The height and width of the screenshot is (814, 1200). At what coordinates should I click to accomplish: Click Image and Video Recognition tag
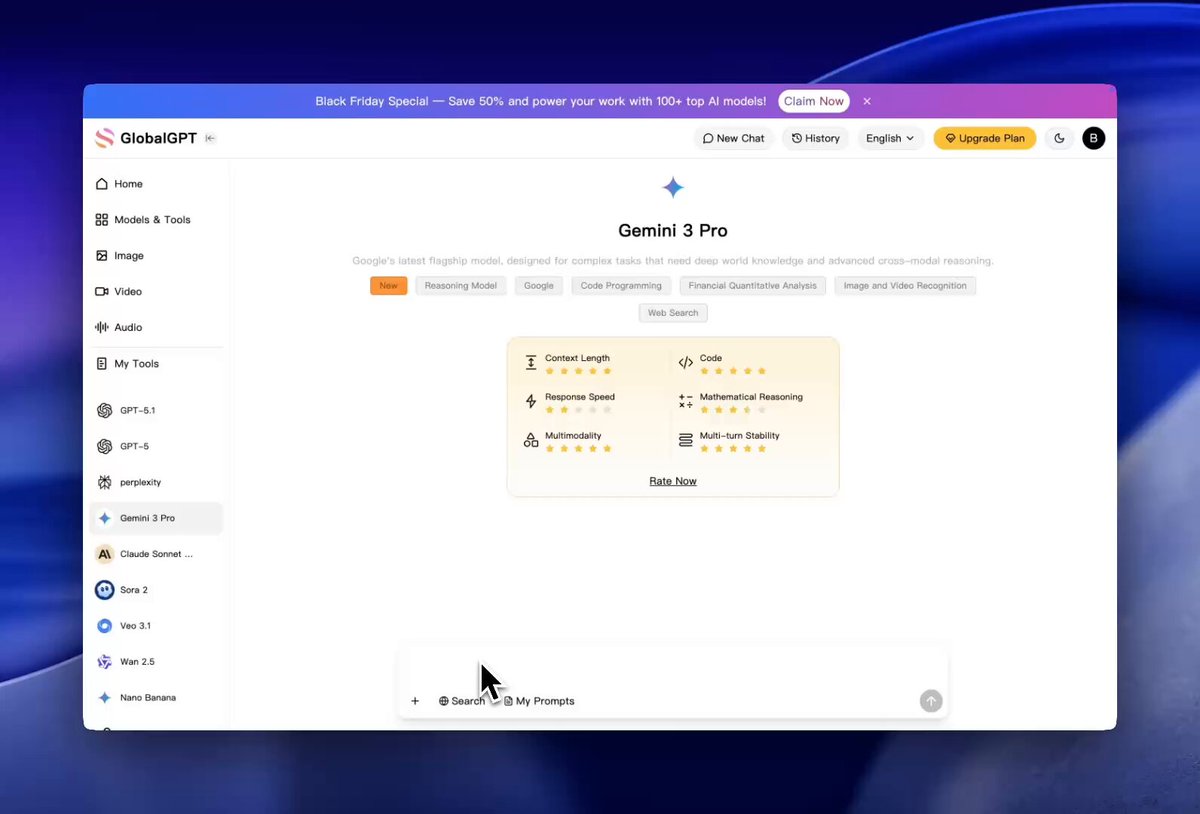[905, 286]
